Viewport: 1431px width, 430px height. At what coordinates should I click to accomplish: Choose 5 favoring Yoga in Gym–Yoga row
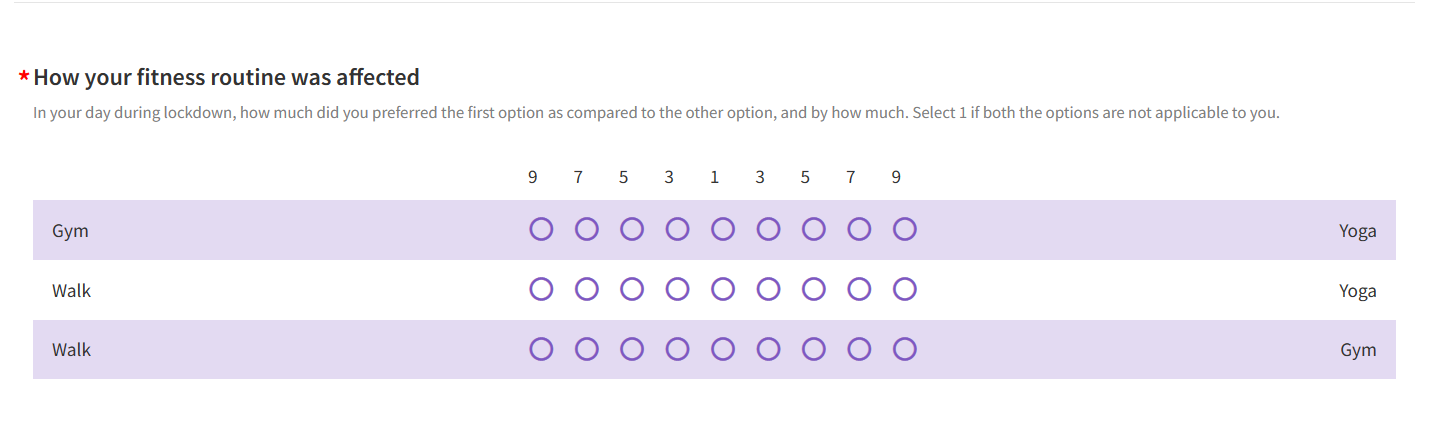coord(814,230)
